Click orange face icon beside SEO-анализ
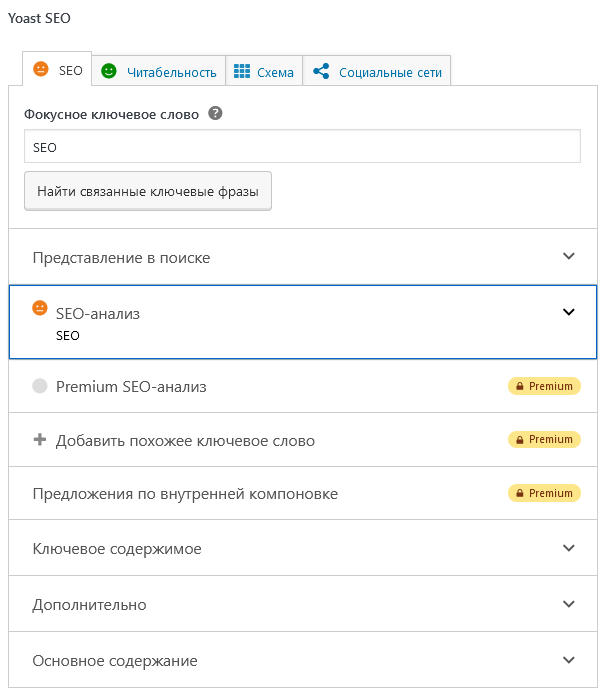The height and width of the screenshot is (700, 602). click(x=40, y=308)
